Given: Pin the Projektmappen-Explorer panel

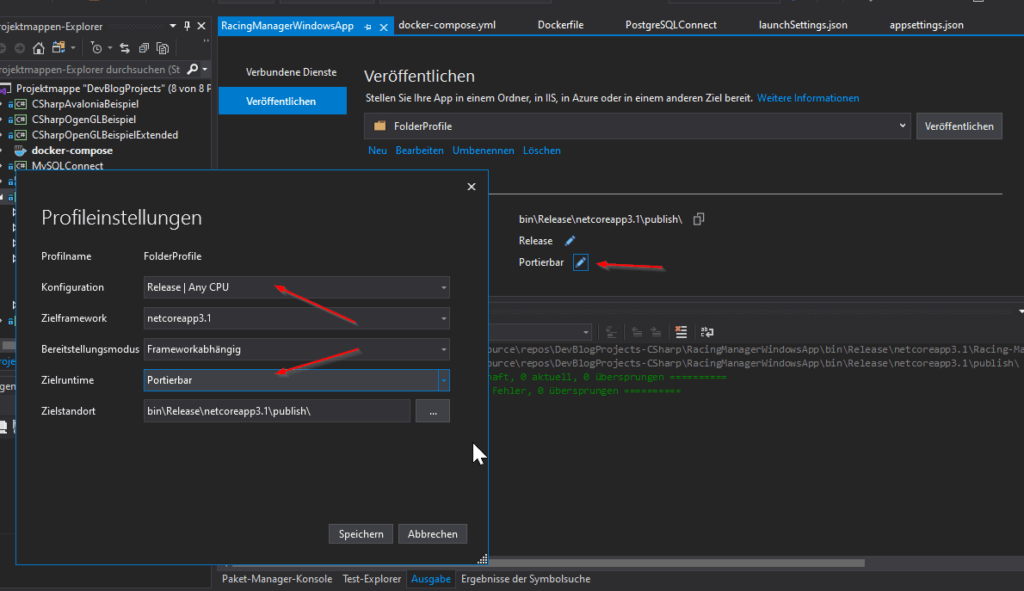Looking at the screenshot, I should pos(186,25).
